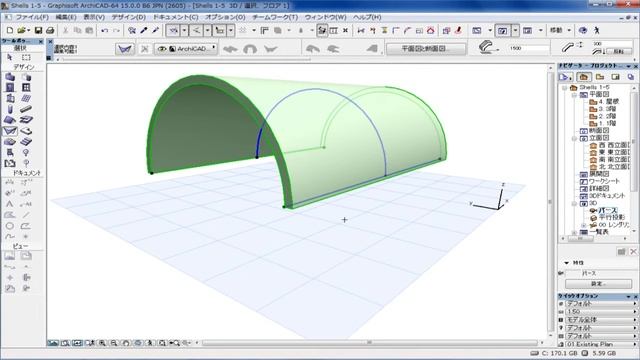
Task: Click the Zoom In icon below 3D view
Action: (102, 343)
